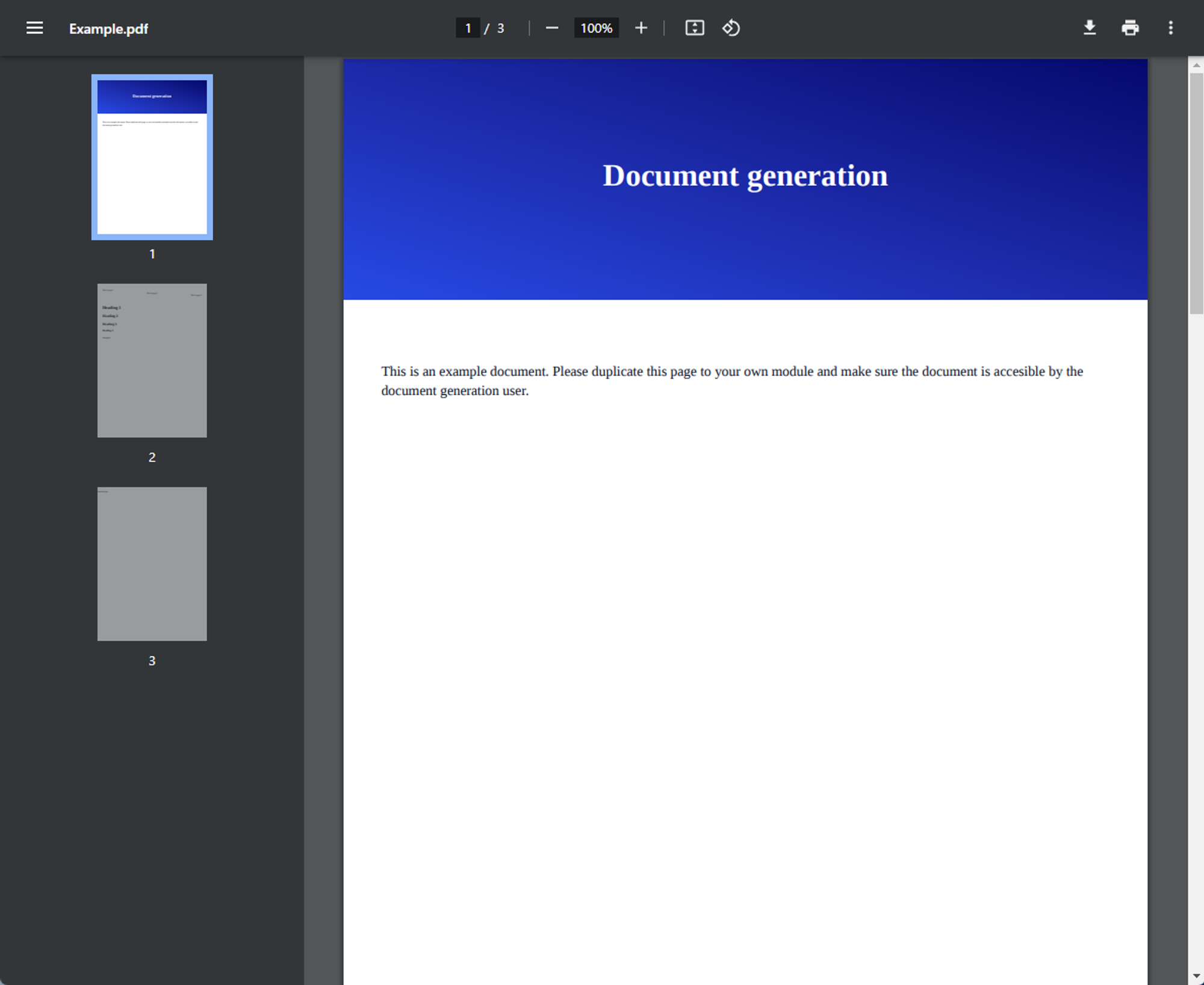
Task: Click the current page number field
Action: pyautogui.click(x=468, y=28)
